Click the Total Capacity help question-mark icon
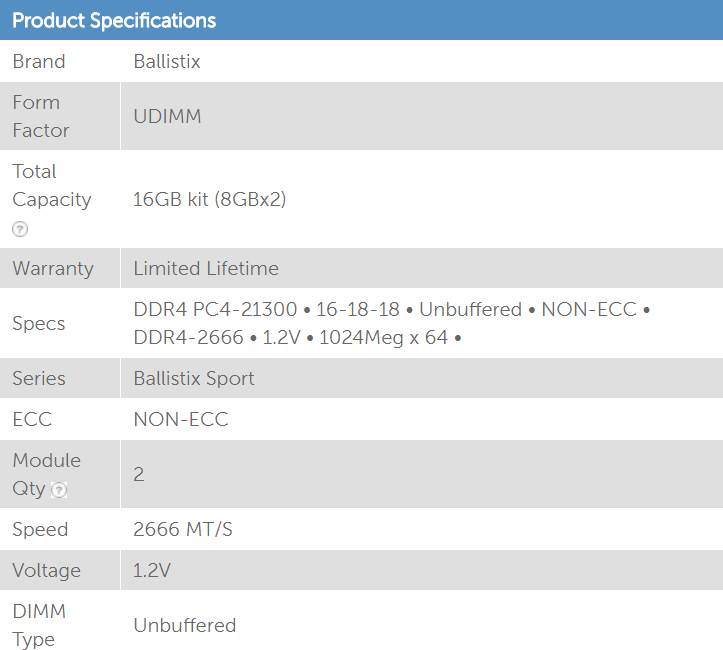 tap(20, 229)
